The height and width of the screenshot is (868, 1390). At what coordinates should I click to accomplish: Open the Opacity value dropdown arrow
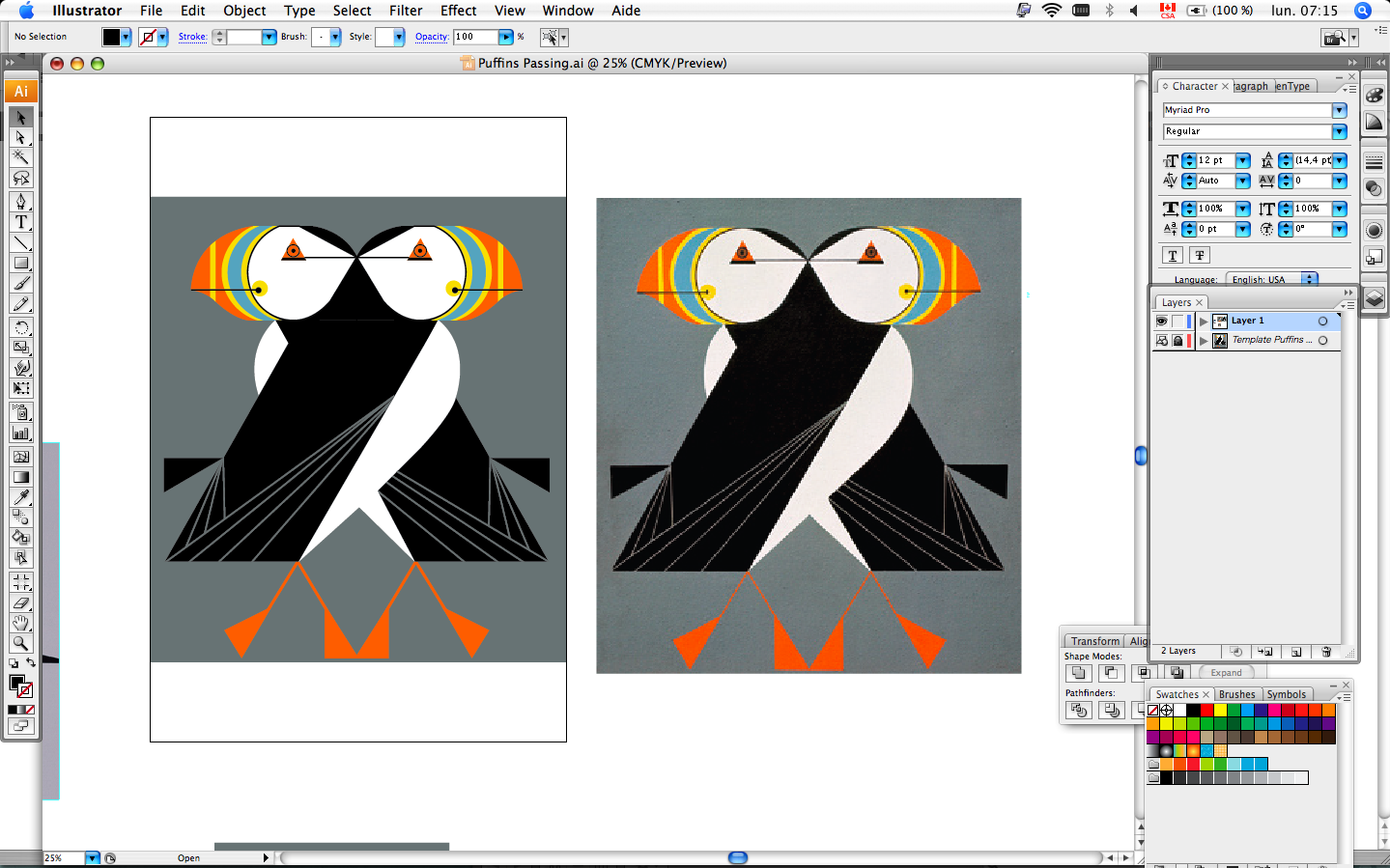(506, 37)
